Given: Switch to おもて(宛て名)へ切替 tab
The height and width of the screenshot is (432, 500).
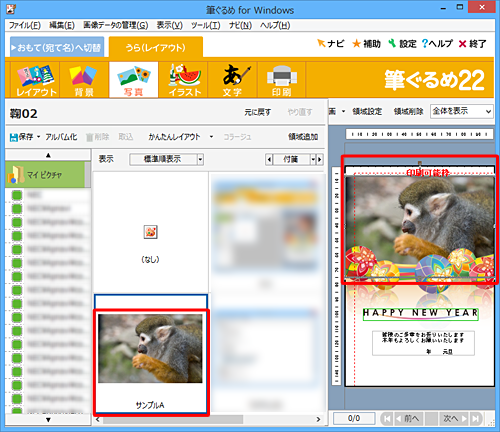Looking at the screenshot, I should tap(57, 47).
